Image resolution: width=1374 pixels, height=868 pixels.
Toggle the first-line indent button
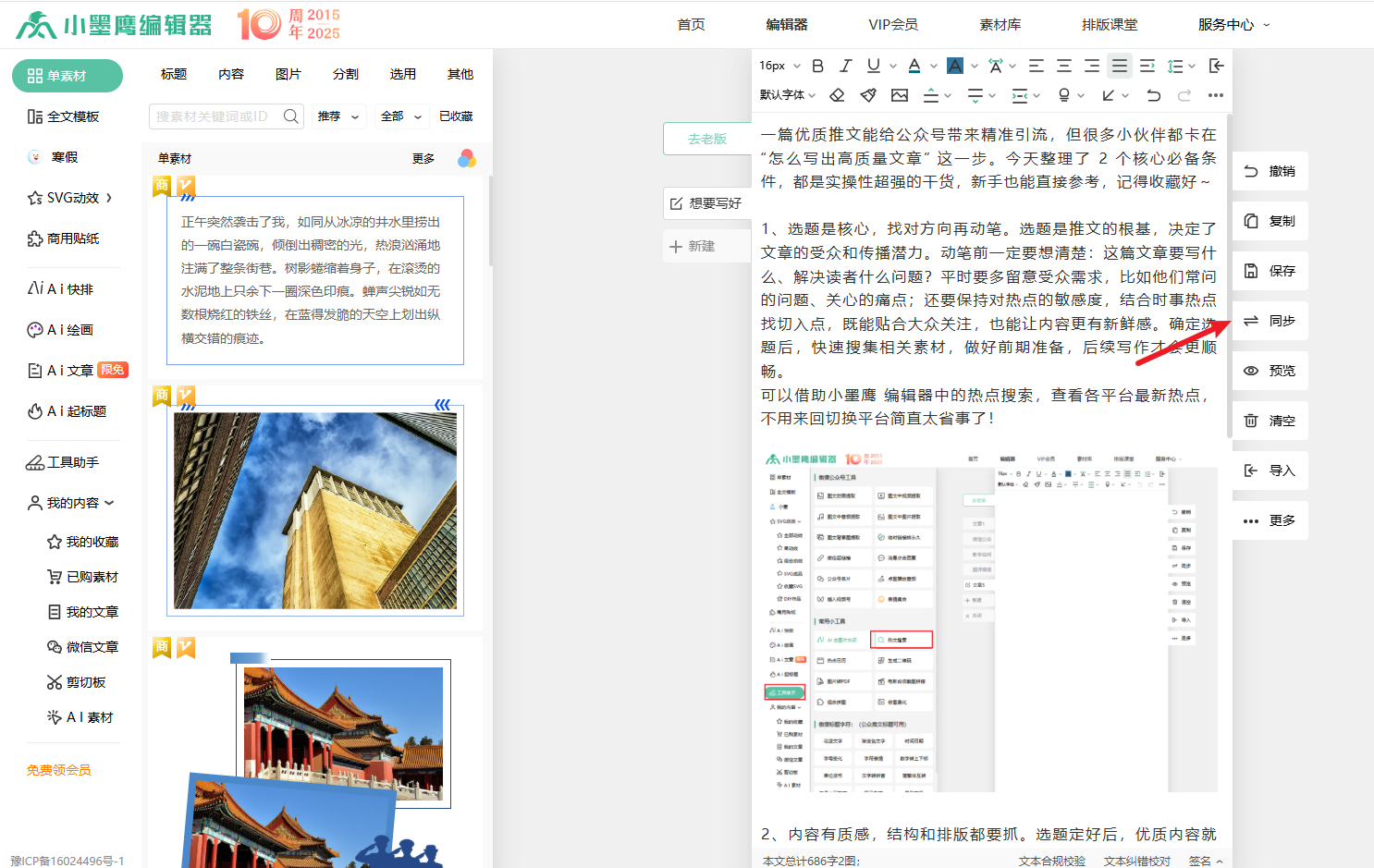tap(1147, 66)
